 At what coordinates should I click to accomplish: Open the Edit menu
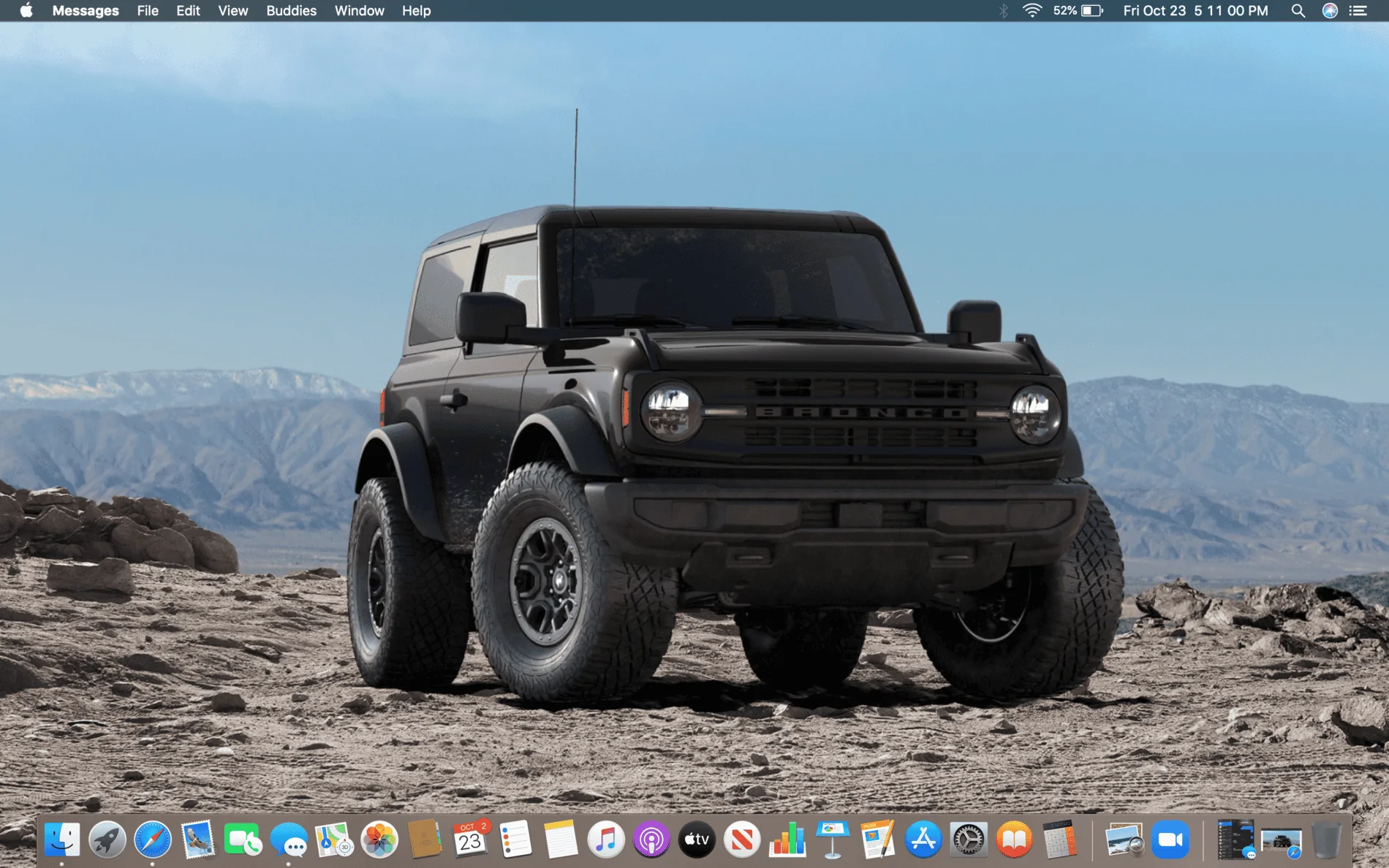[x=188, y=10]
